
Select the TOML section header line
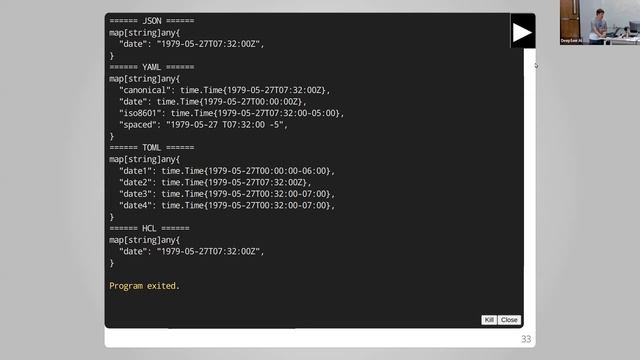pos(152,147)
